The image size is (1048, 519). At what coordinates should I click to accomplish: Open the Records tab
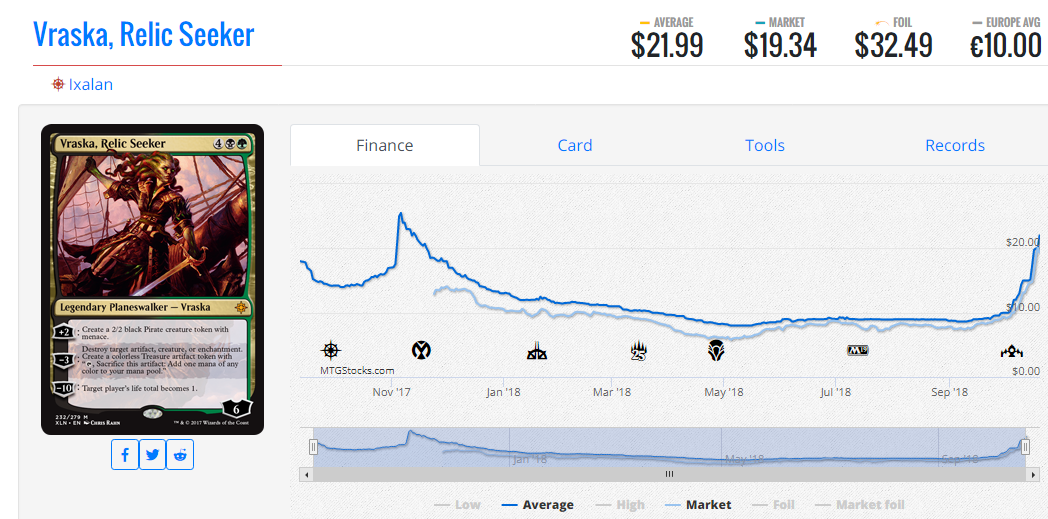(x=954, y=145)
